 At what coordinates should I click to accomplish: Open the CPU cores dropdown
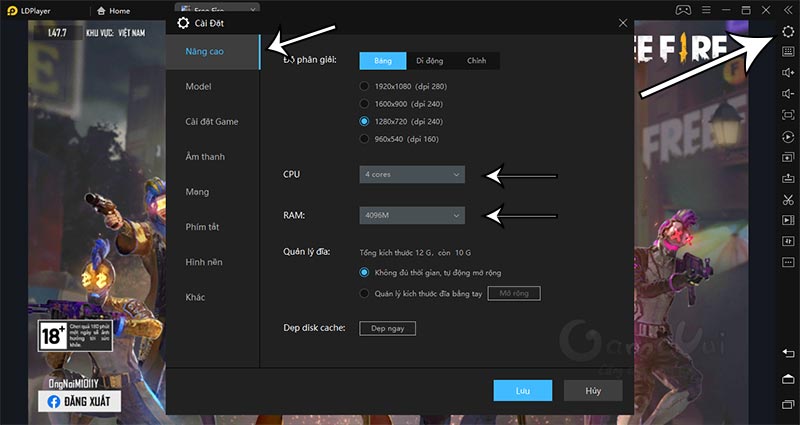tap(412, 174)
